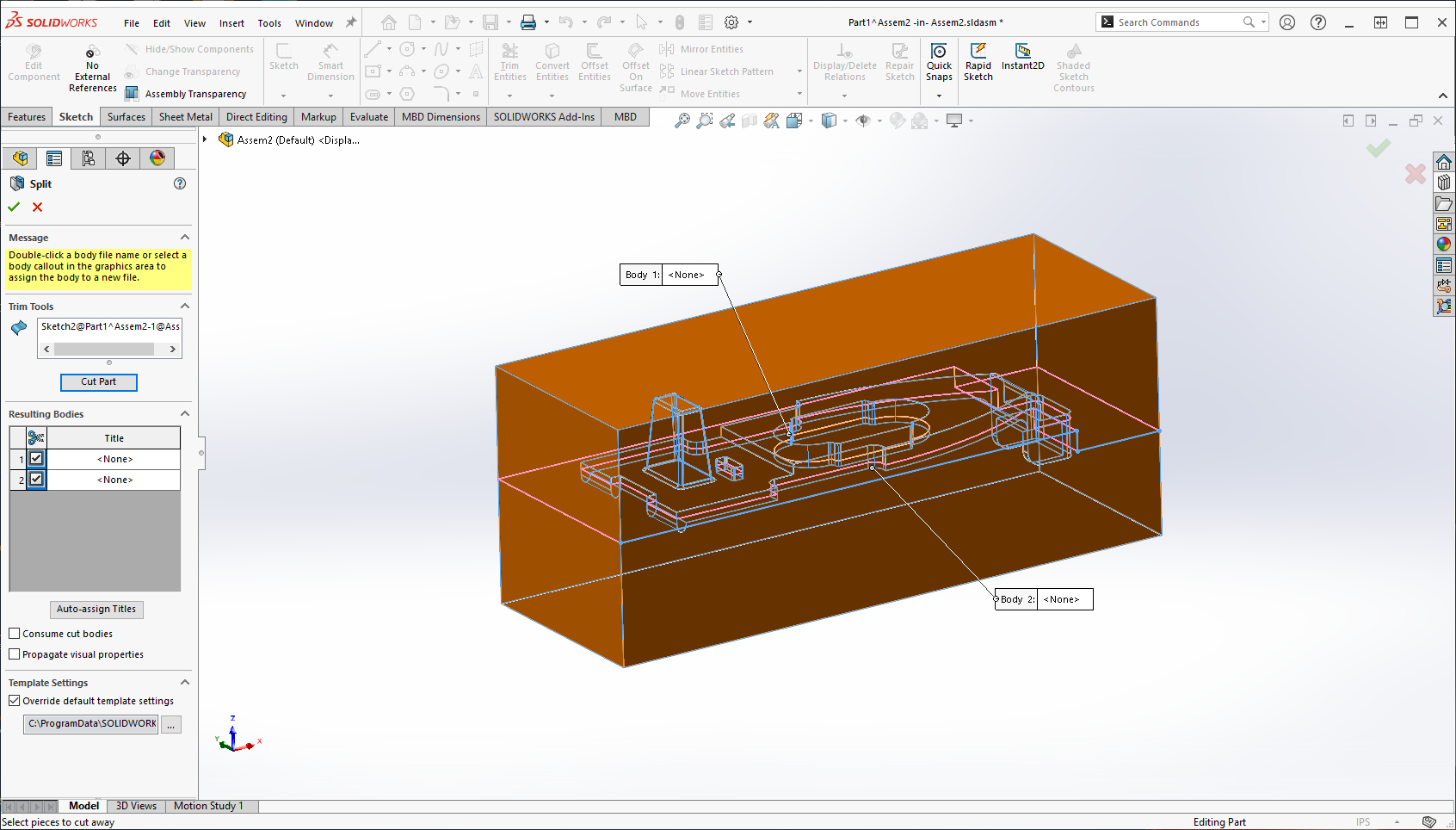
Task: Expand the Assem2 tree node arrow
Action: 205,139
